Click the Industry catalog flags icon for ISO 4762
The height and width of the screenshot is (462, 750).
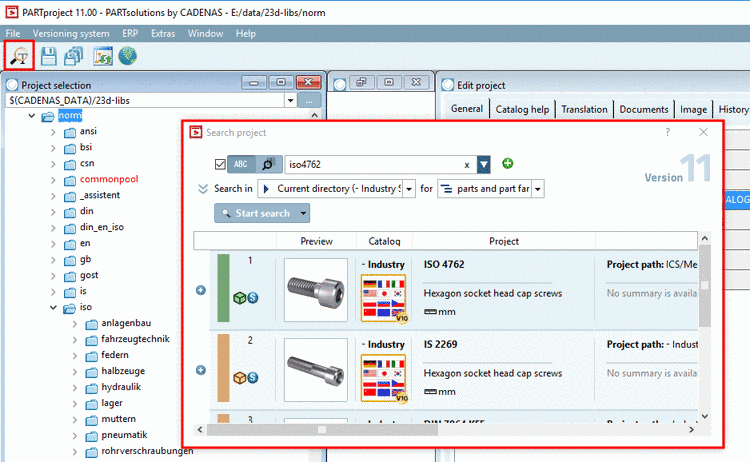[384, 298]
